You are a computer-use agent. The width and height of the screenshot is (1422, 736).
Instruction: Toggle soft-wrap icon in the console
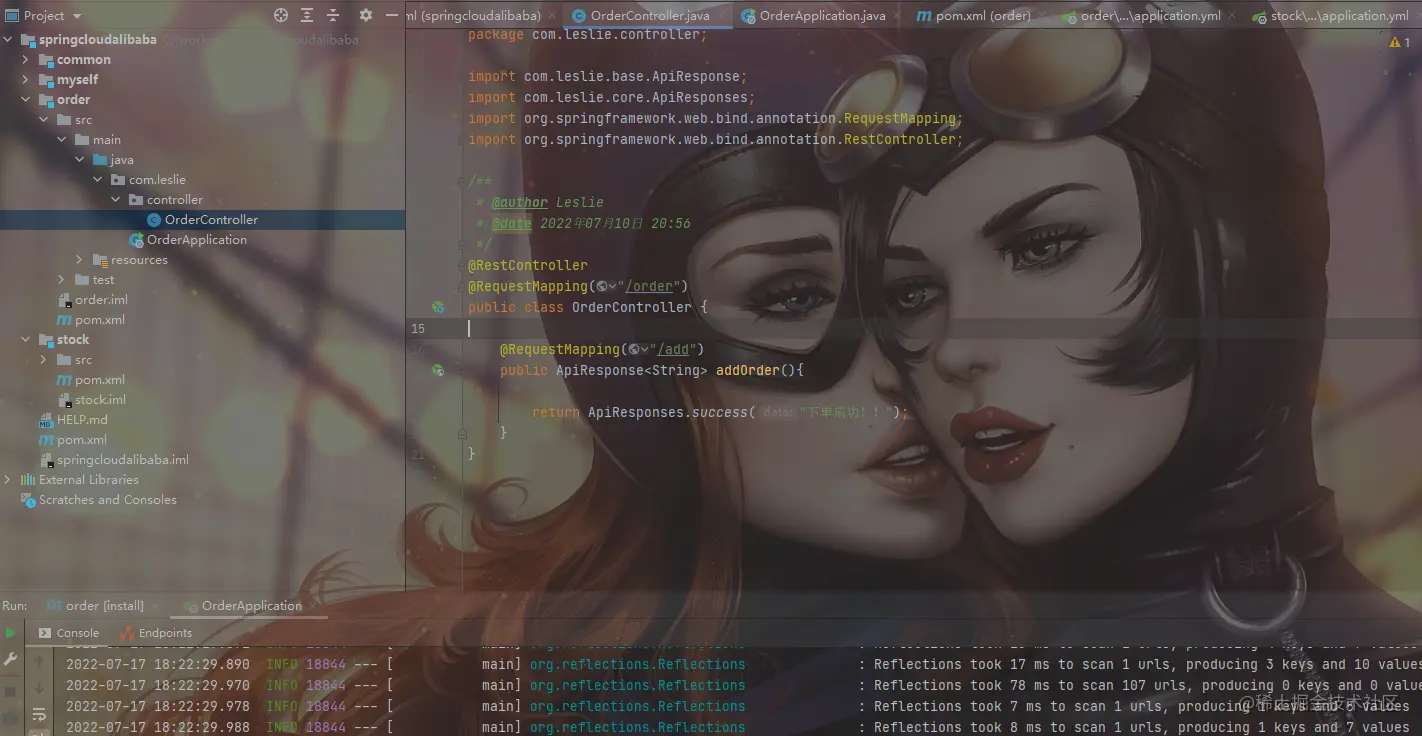tap(40, 714)
